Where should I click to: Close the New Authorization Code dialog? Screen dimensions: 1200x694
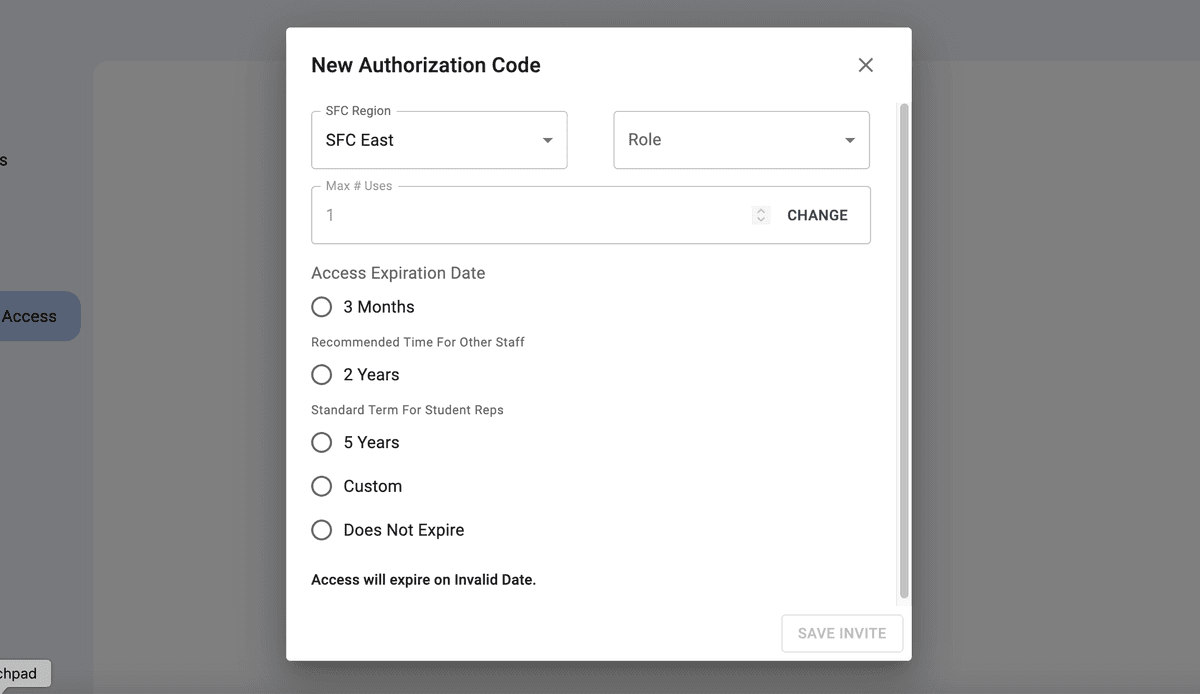[x=865, y=65]
